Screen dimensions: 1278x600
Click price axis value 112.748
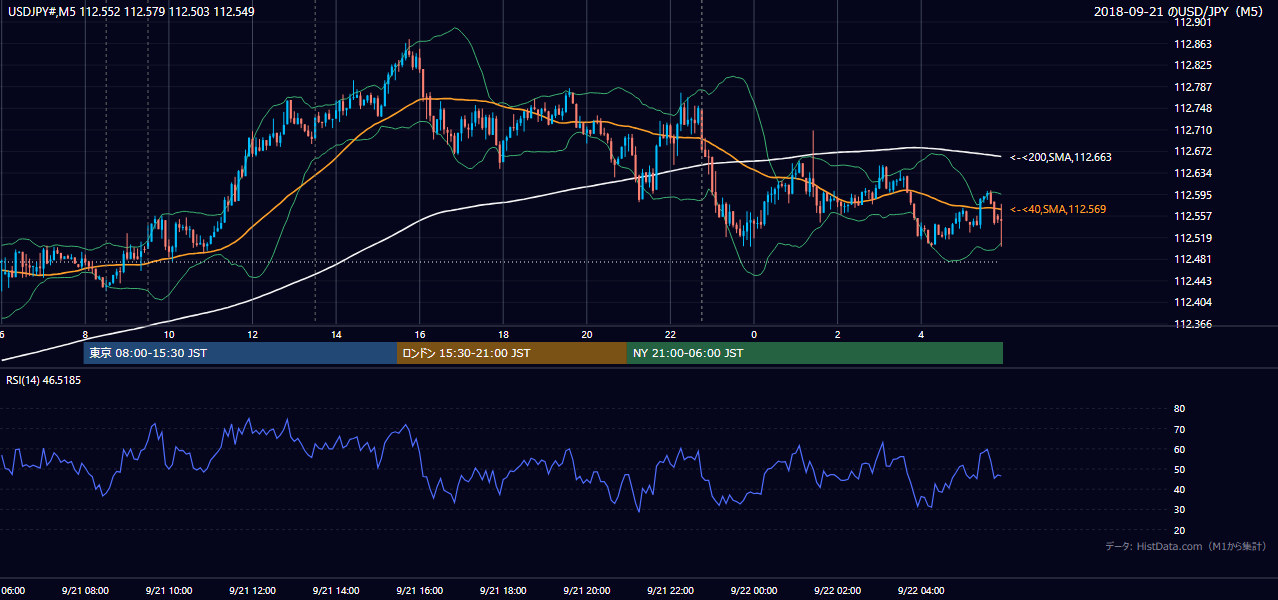(1192, 108)
